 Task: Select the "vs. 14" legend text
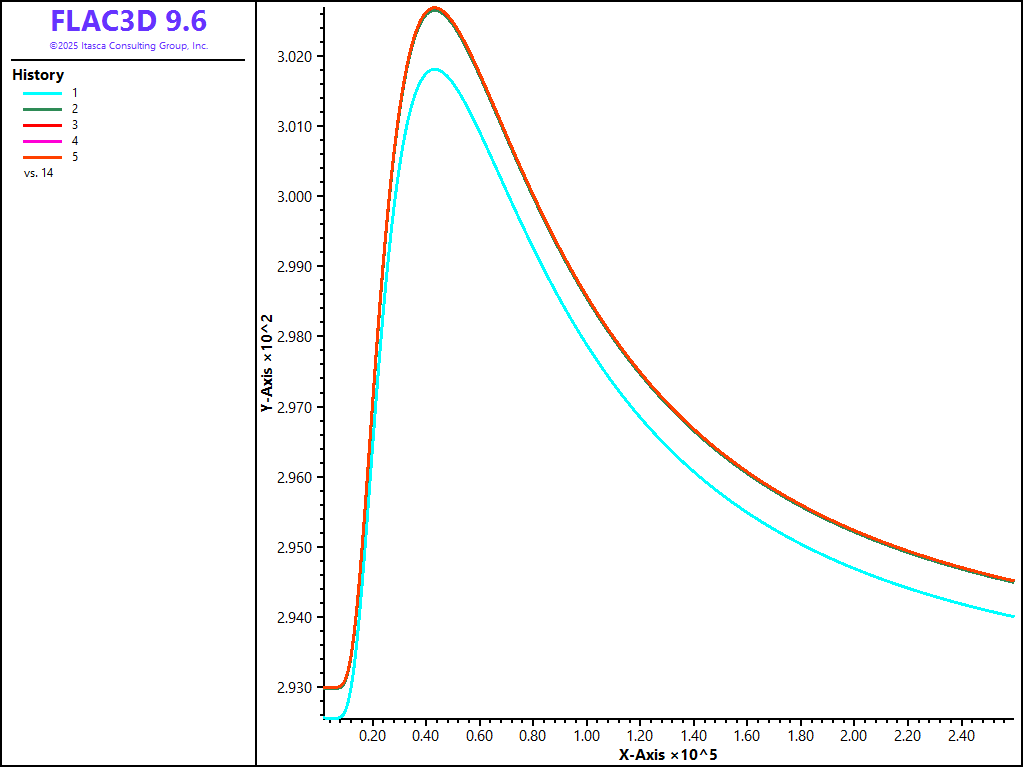[38, 173]
